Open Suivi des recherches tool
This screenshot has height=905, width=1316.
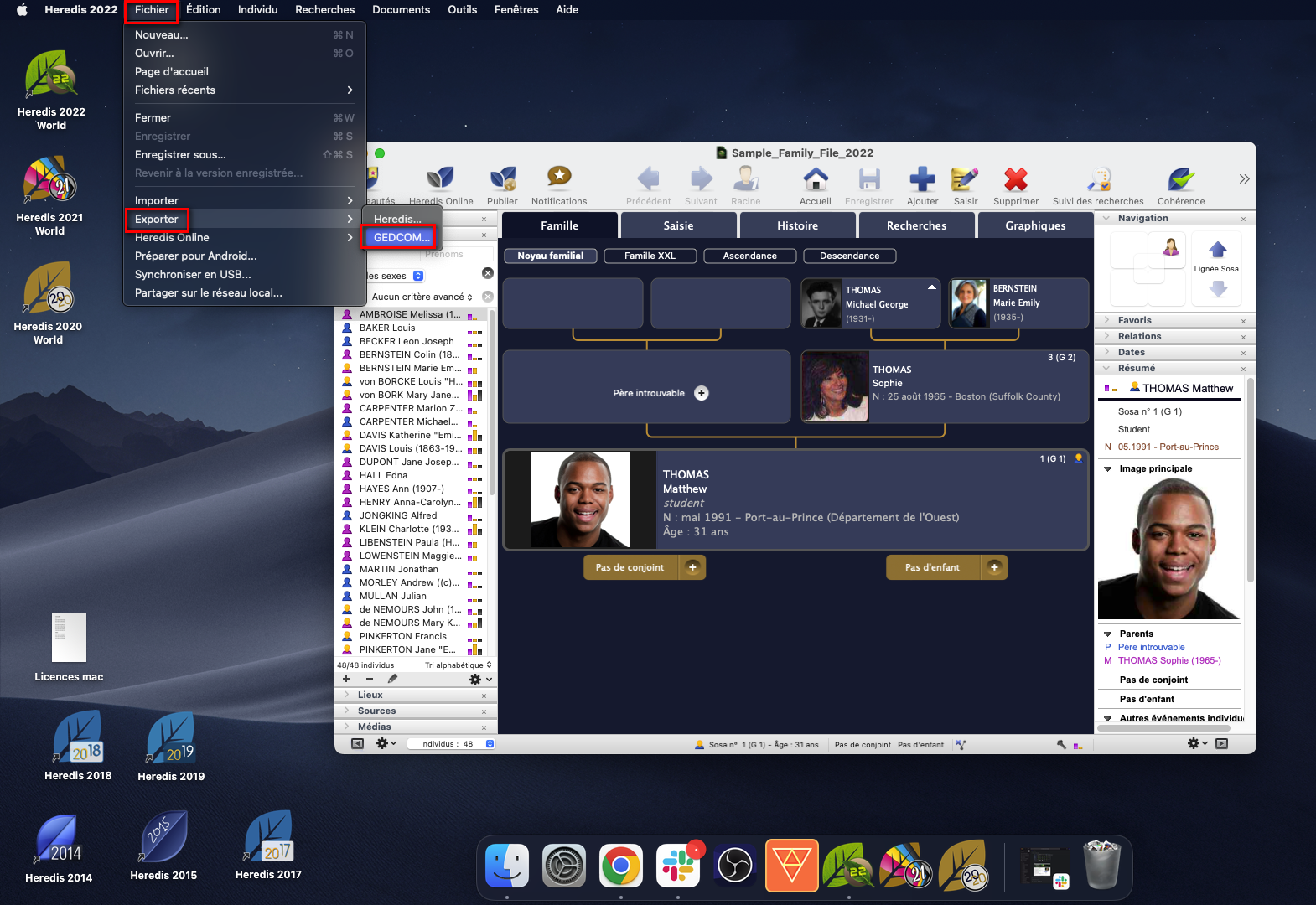point(1098,180)
